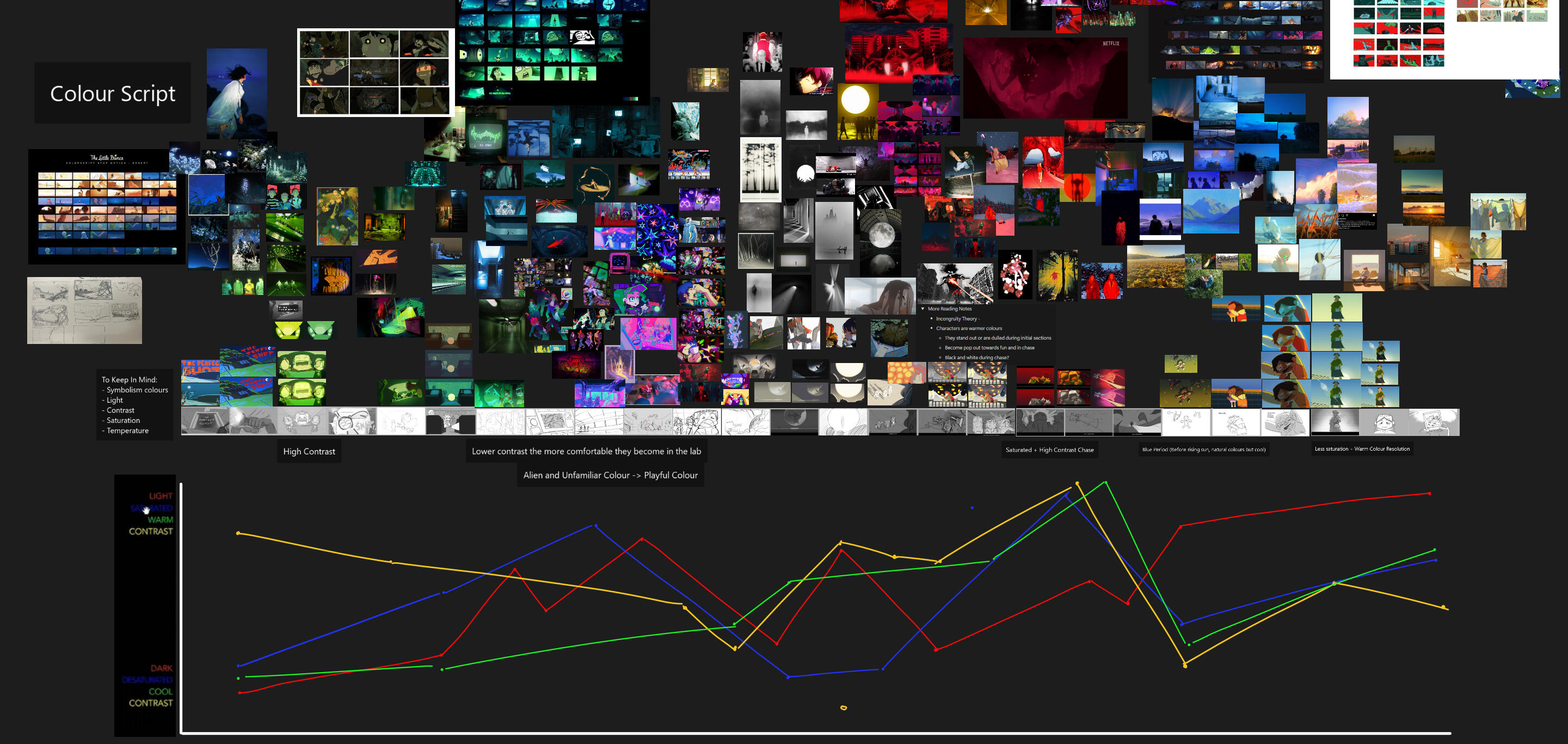Click the Incongruity Theory bullet text

tap(956, 318)
